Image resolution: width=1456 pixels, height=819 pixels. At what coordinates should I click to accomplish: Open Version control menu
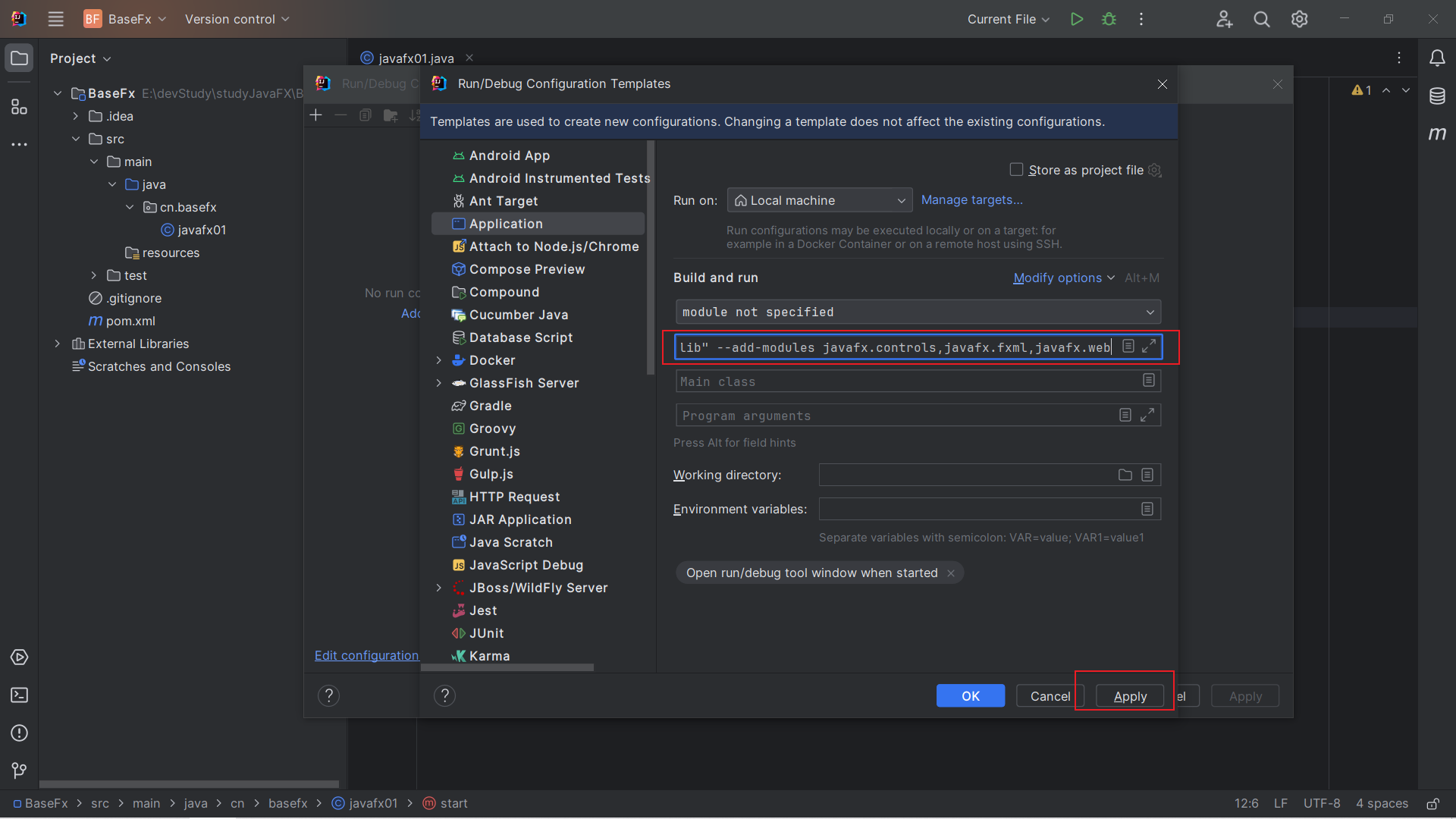click(237, 19)
